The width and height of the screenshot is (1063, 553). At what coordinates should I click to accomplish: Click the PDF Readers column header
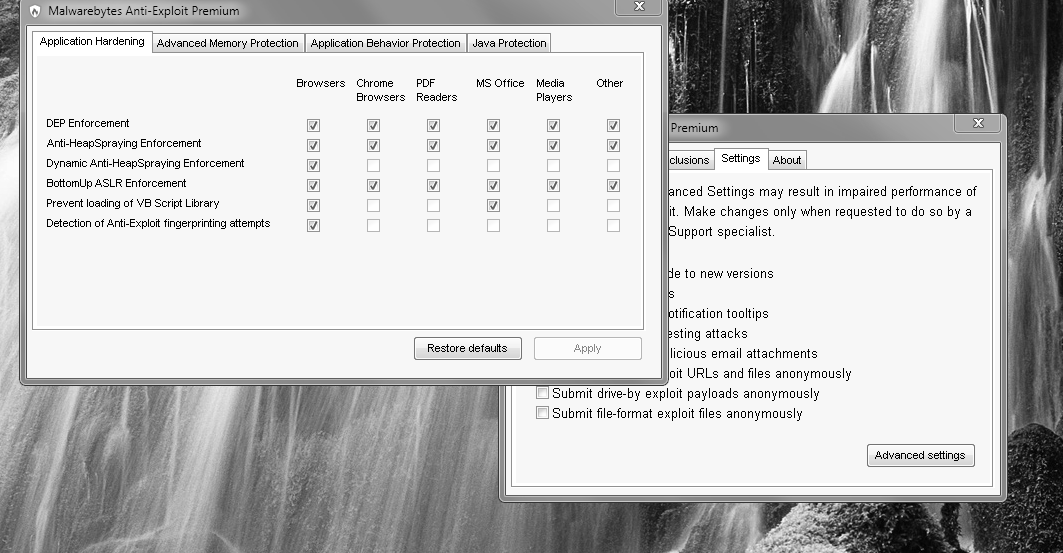437,90
